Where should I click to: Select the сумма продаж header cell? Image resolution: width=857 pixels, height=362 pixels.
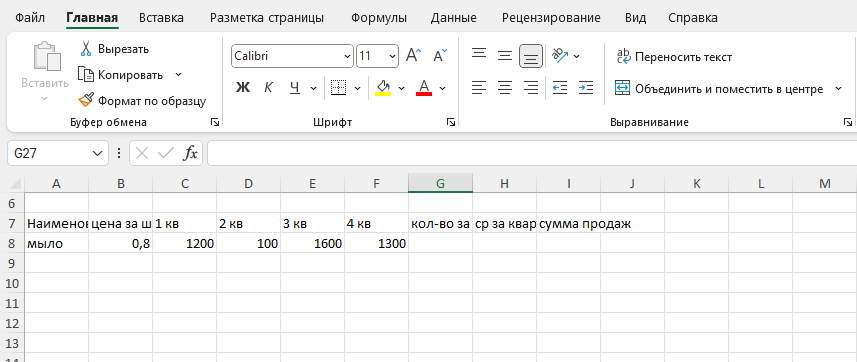click(x=568, y=224)
